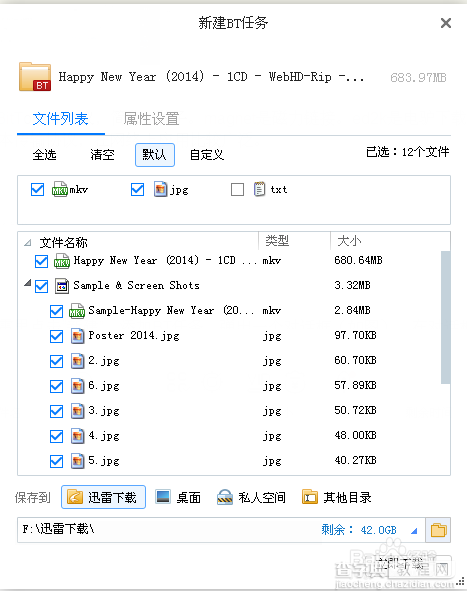Image resolution: width=467 pixels, height=591 pixels.
Task: Select the Poster 2014.jpg file name
Action: (134, 335)
